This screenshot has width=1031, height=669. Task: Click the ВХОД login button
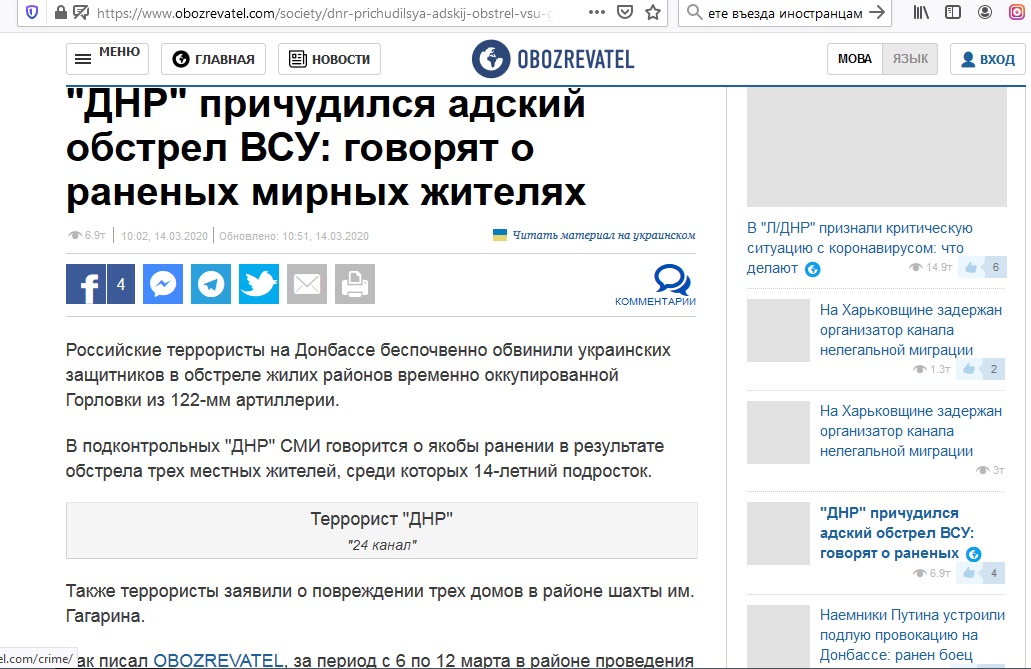pos(988,59)
